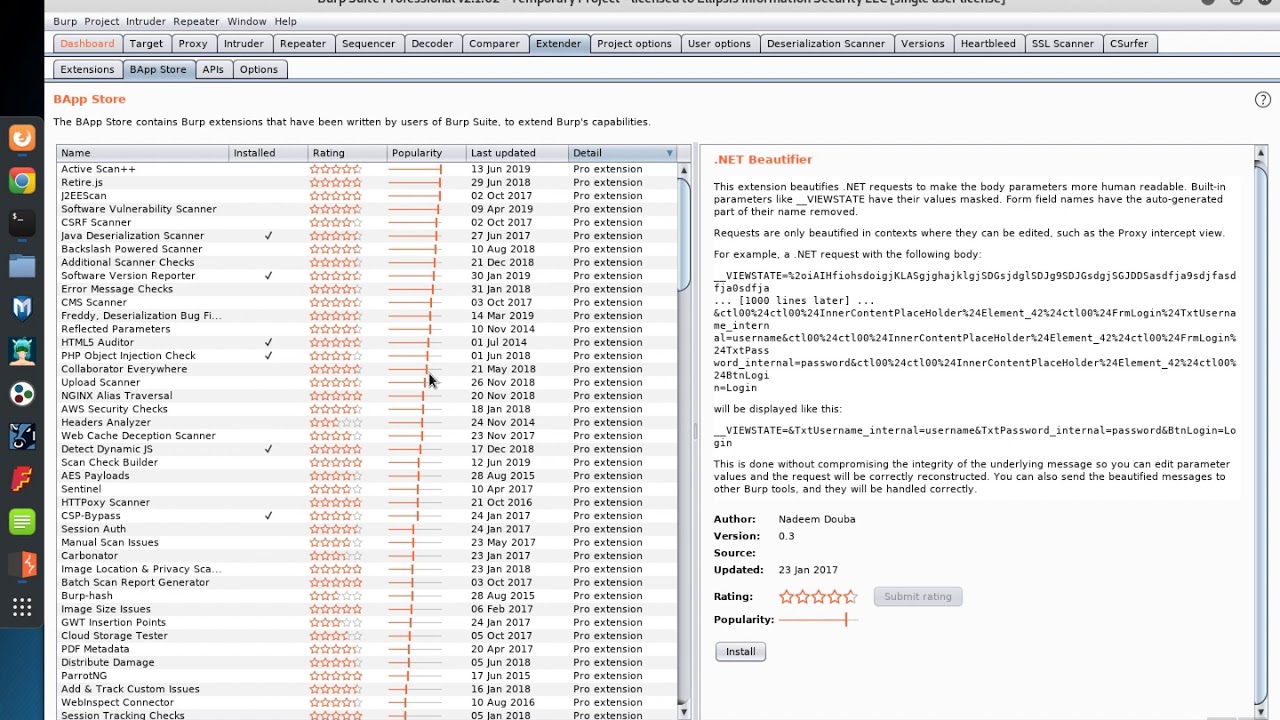Select the AES Payloads extension

coord(367,476)
